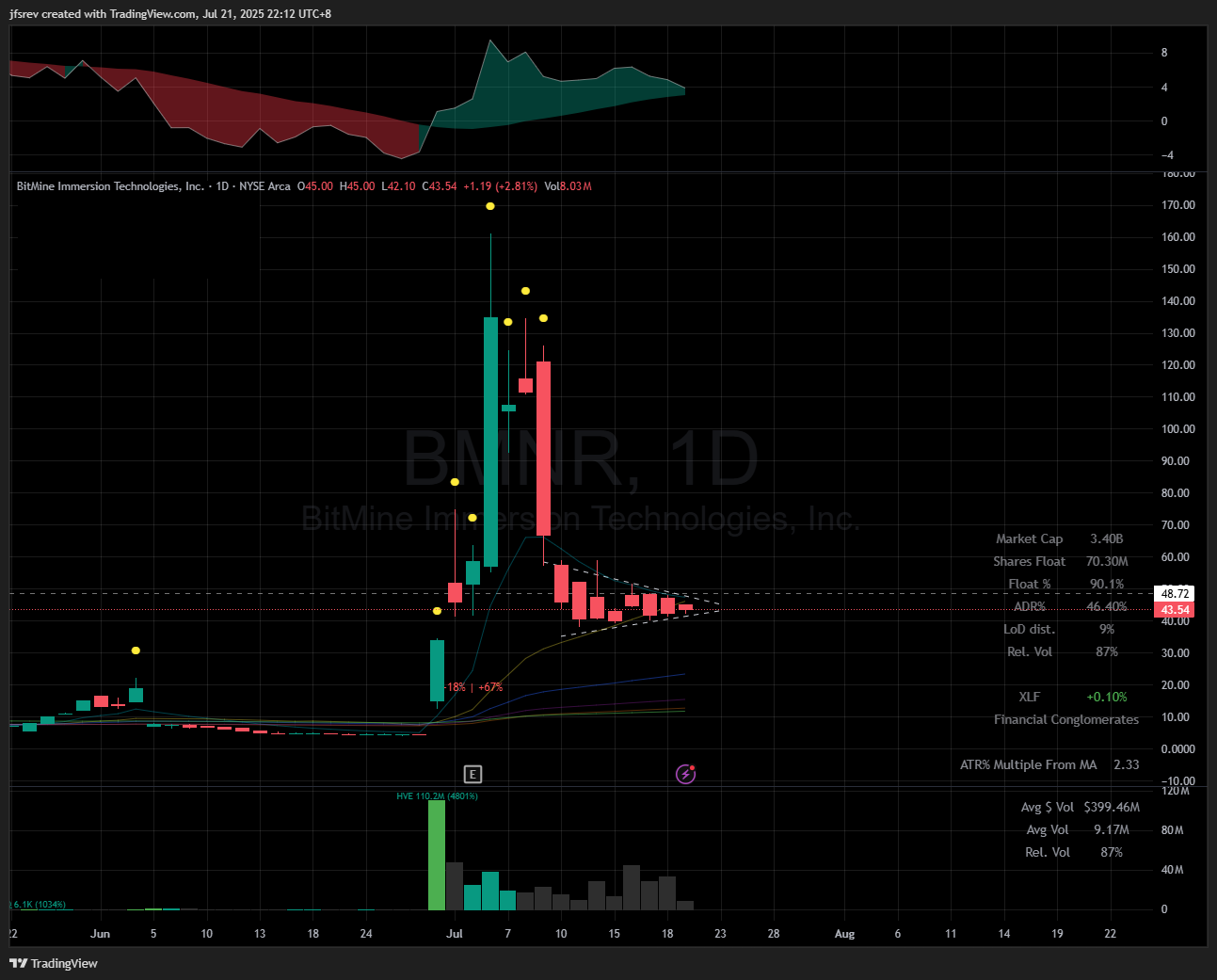Click the XLF sector ticker label

click(1030, 698)
